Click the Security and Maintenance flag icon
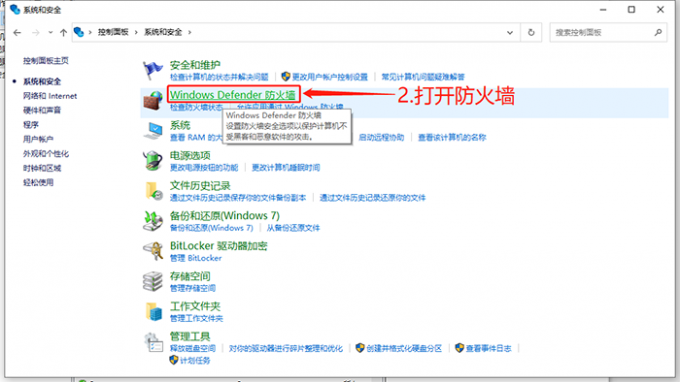The width and height of the screenshot is (680, 382). tap(153, 70)
